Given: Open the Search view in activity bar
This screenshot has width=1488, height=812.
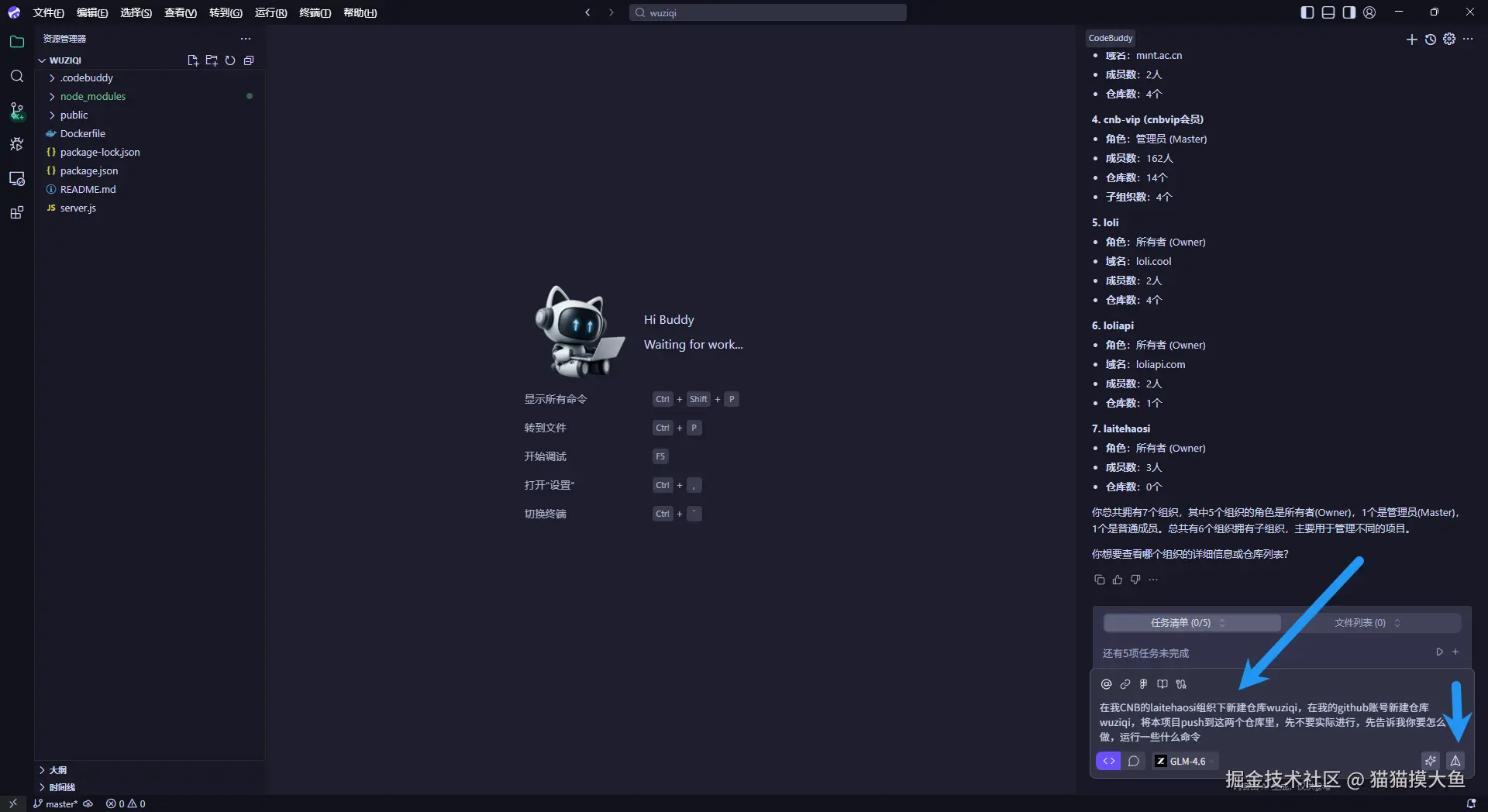Looking at the screenshot, I should (17, 76).
